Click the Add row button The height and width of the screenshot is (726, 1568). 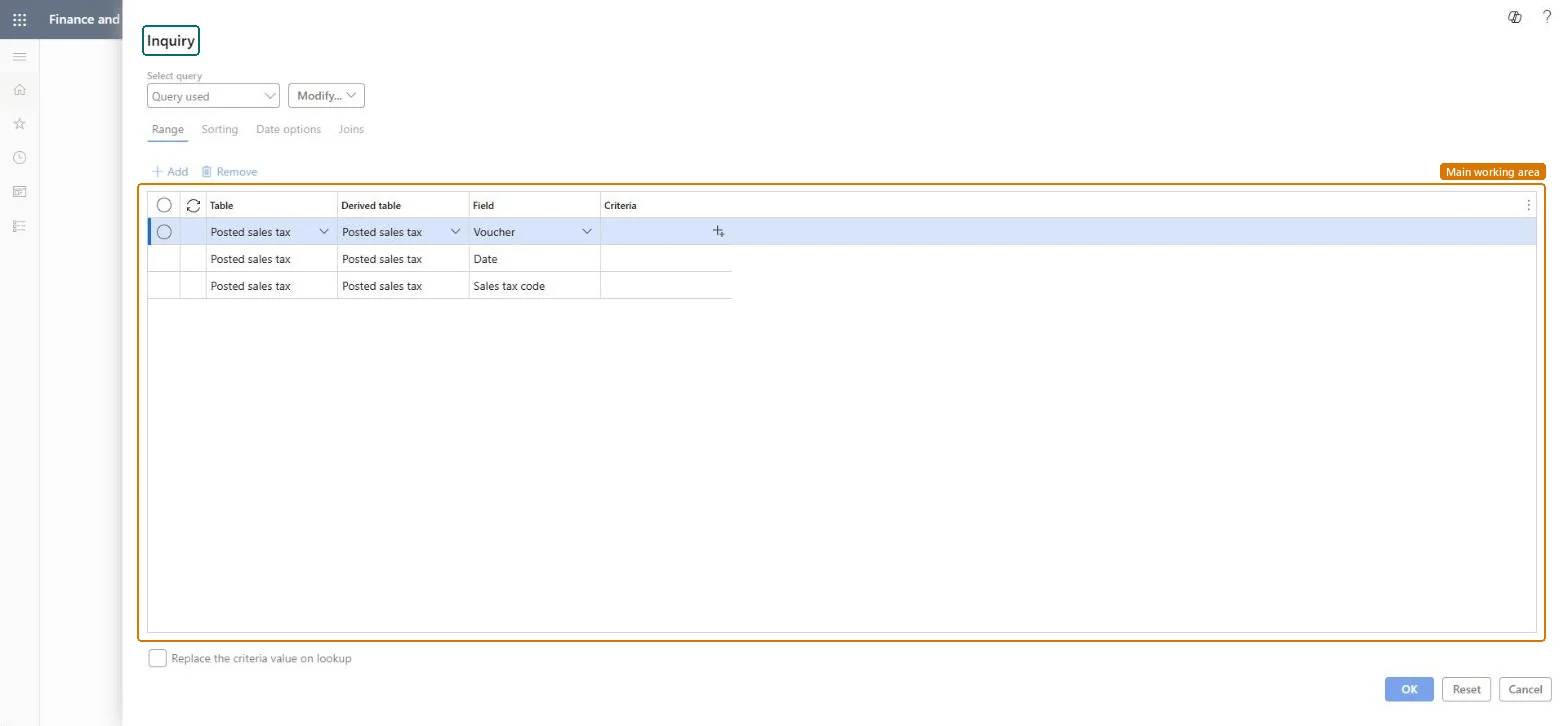tap(170, 172)
